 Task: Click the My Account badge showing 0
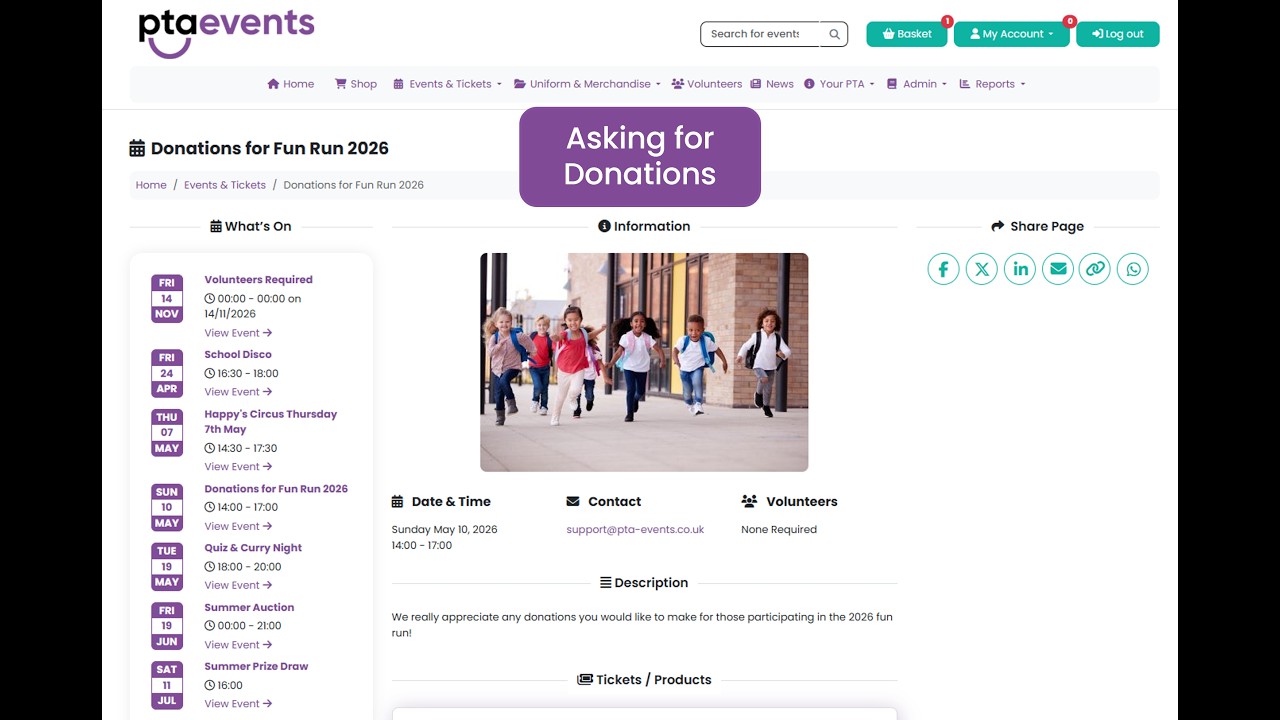tap(1070, 21)
